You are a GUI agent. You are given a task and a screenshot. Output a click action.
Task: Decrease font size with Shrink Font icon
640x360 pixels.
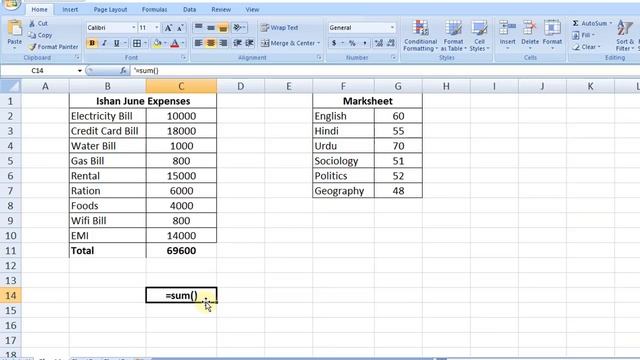tap(180, 28)
